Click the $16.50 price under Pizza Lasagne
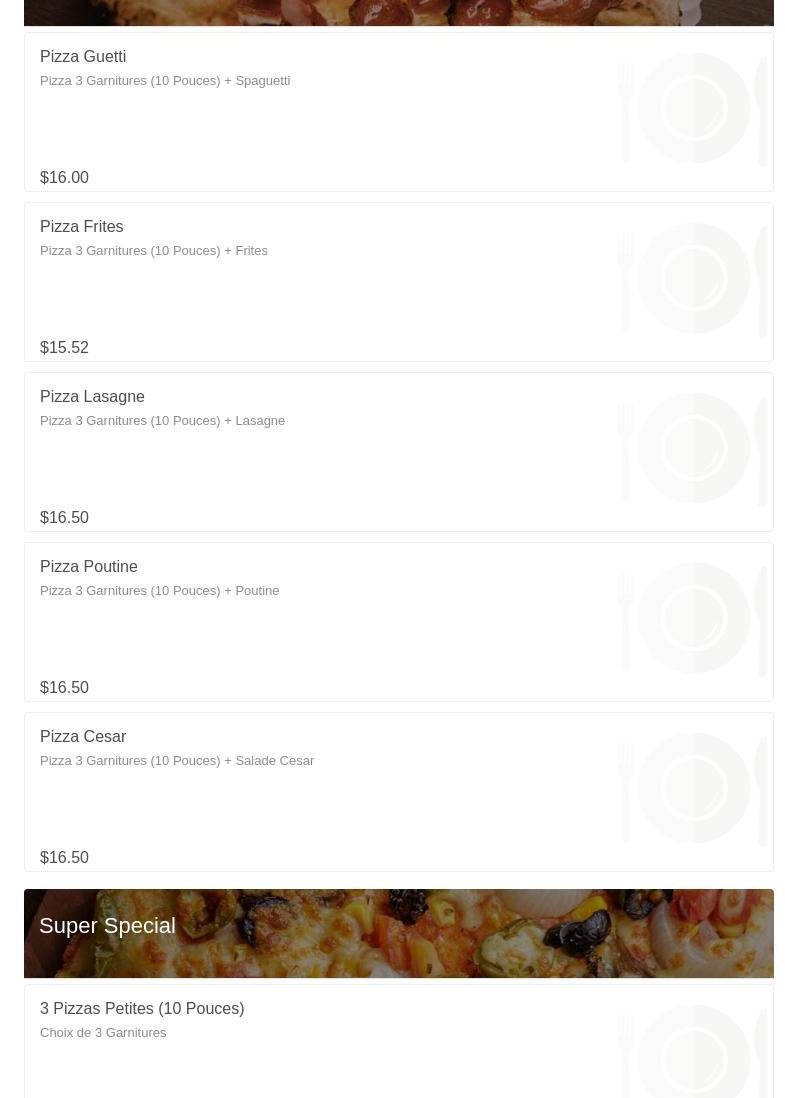Viewport: 785px width, 1098px height. [x=64, y=518]
